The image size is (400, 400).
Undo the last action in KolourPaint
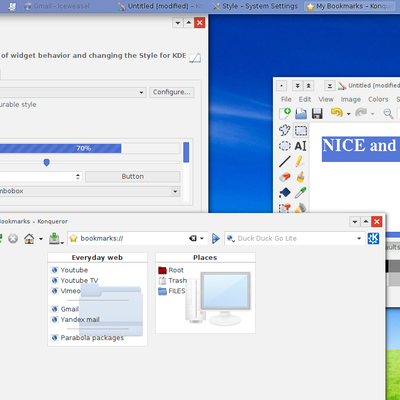(x=337, y=113)
